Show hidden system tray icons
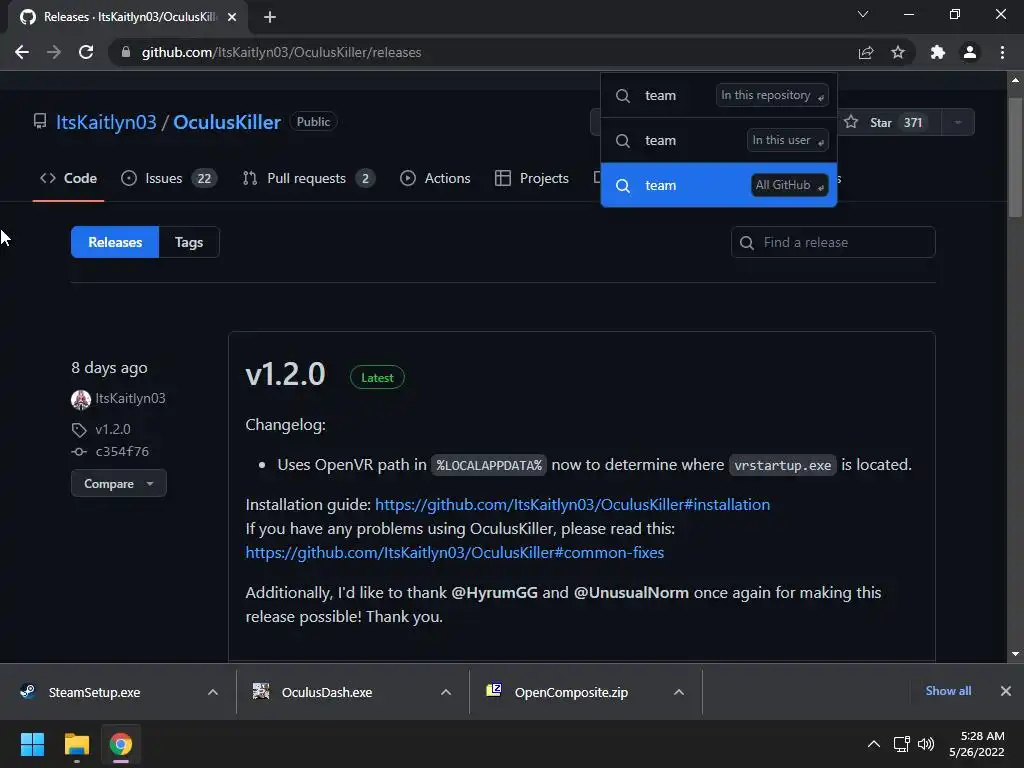The width and height of the screenshot is (1024, 768). coord(874,744)
